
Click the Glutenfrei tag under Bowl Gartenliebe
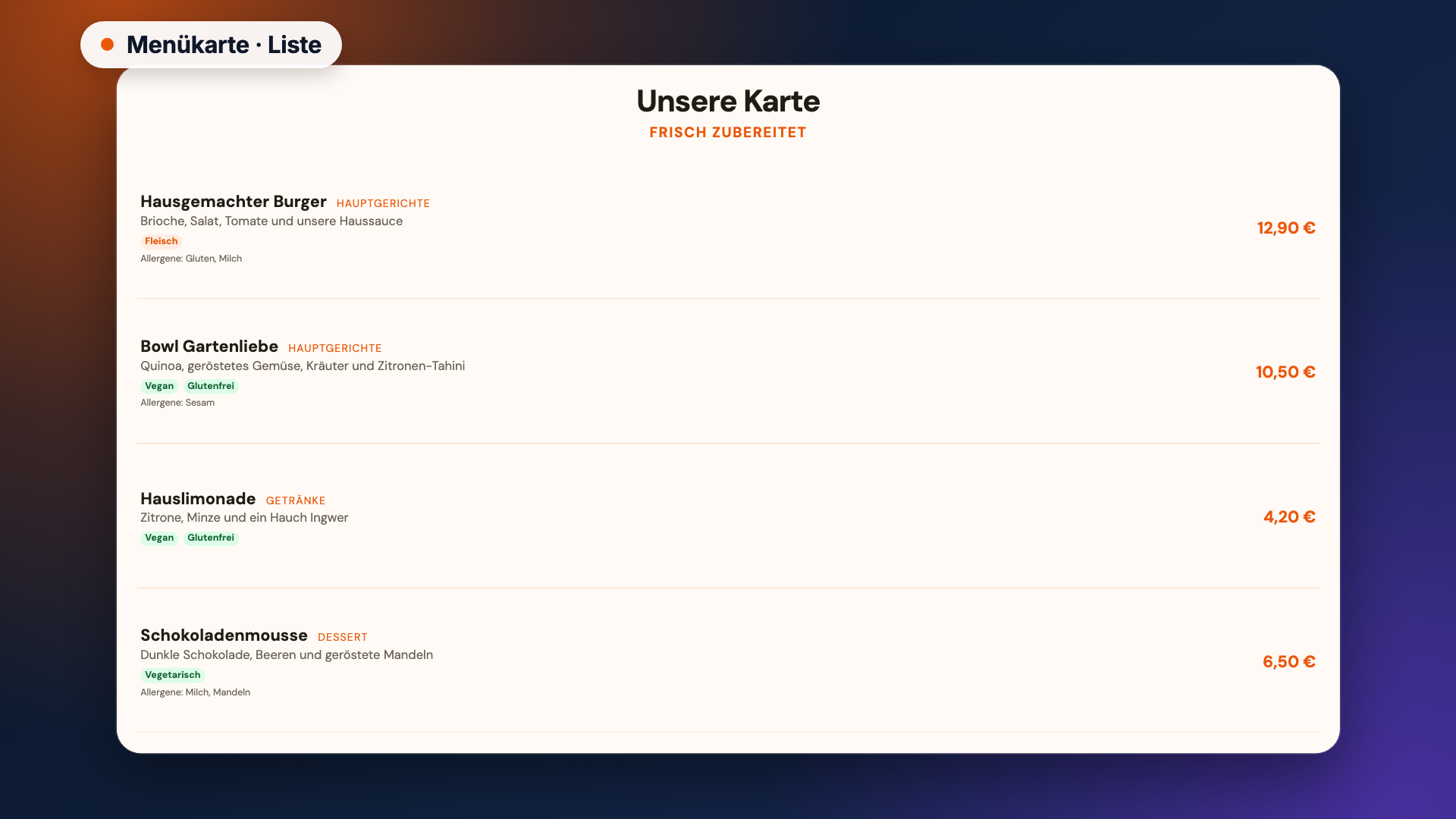pos(211,386)
